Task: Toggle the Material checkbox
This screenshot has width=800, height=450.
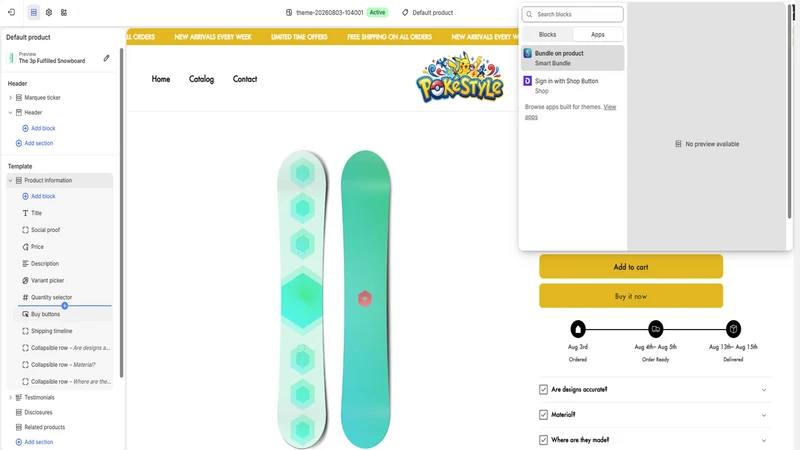Action: click(x=543, y=415)
